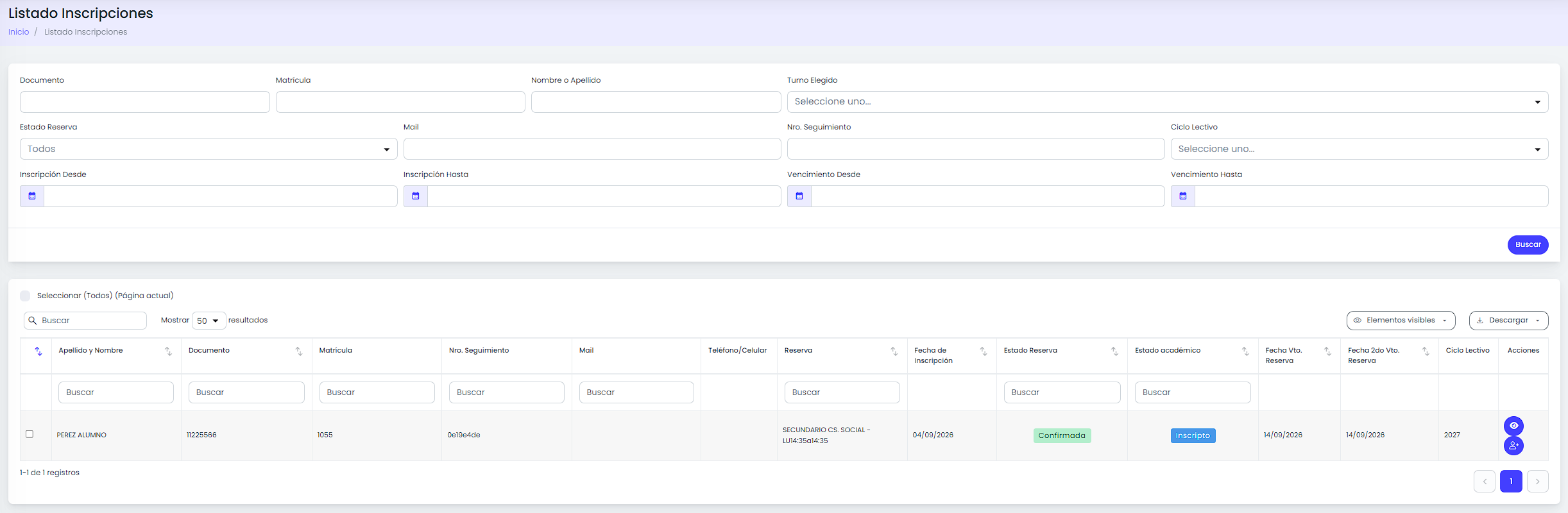Expand the Ciclo Lectivo dropdown
Screen dimensions: 1568x513
click(x=1359, y=149)
